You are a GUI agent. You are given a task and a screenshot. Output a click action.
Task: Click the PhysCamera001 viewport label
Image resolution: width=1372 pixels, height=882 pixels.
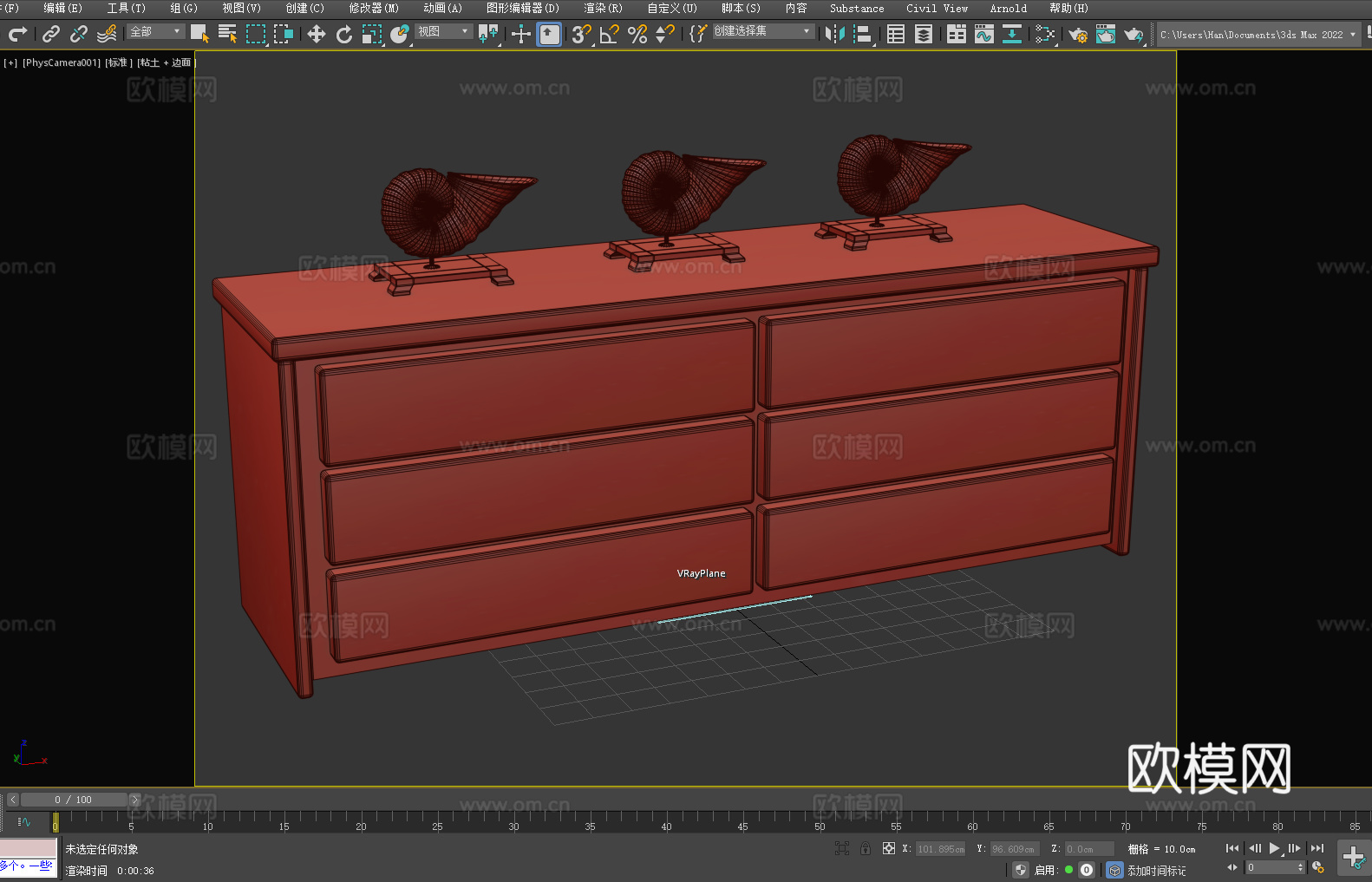pos(62,62)
